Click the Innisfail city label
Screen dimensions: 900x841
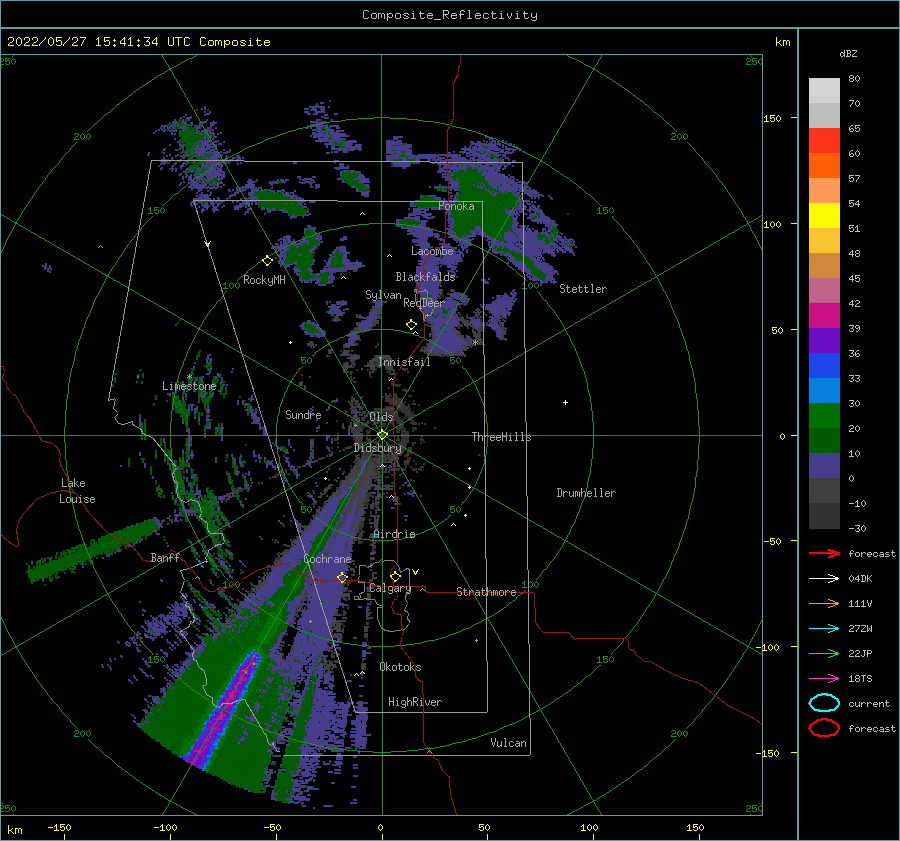point(404,362)
